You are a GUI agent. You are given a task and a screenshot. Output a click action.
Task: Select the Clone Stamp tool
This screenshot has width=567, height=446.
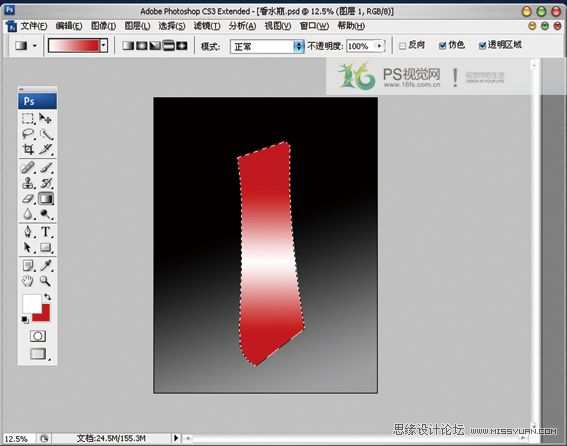tap(28, 183)
